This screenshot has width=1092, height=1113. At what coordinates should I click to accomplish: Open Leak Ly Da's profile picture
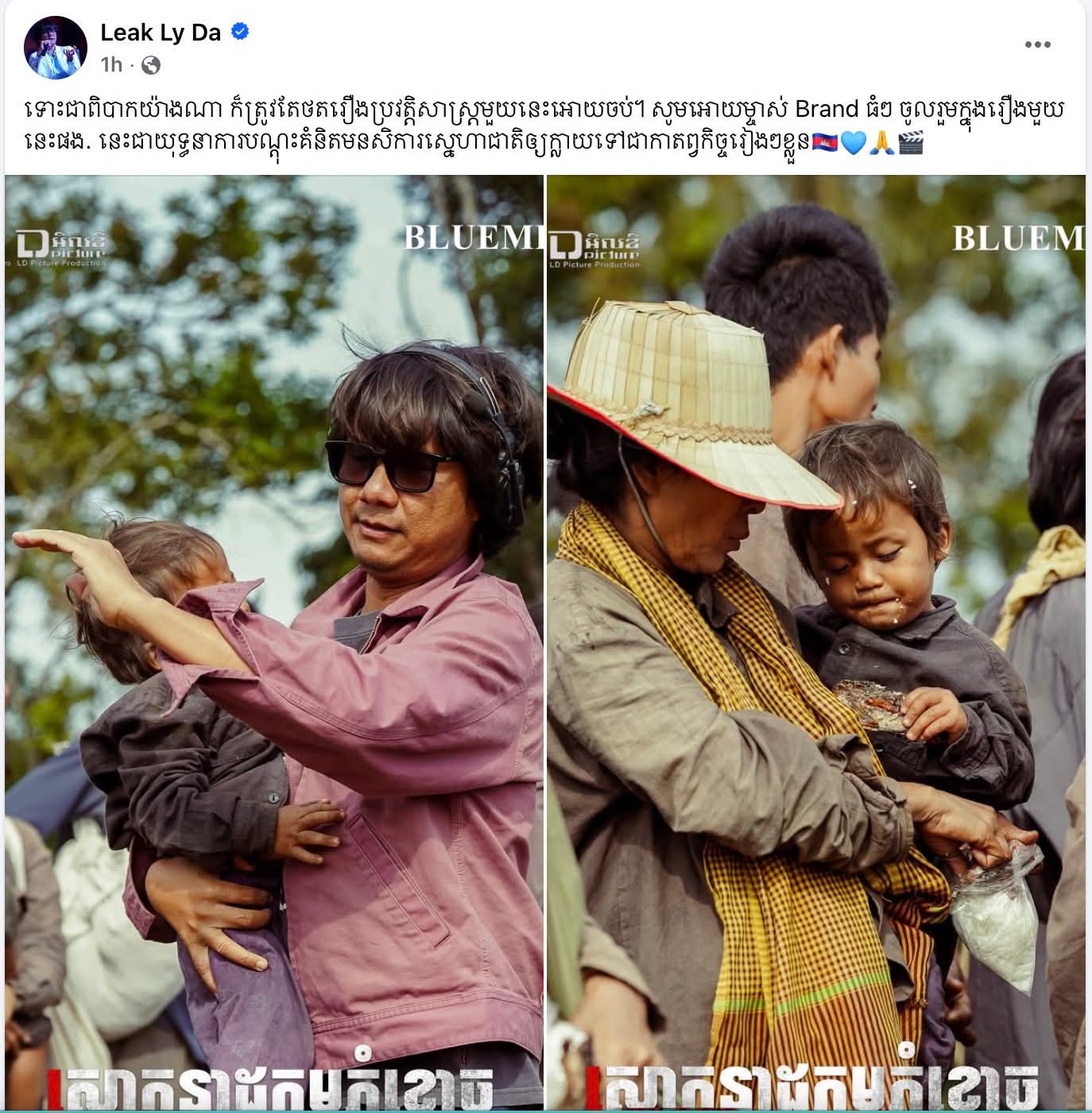[56, 47]
